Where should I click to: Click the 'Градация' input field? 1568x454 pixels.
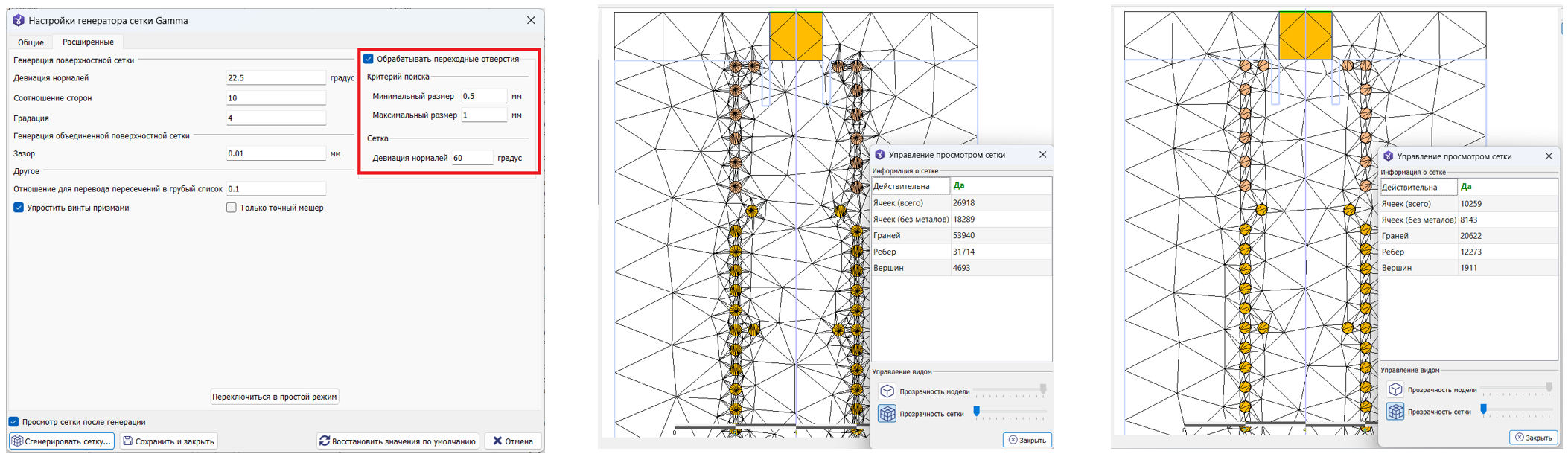[x=276, y=118]
